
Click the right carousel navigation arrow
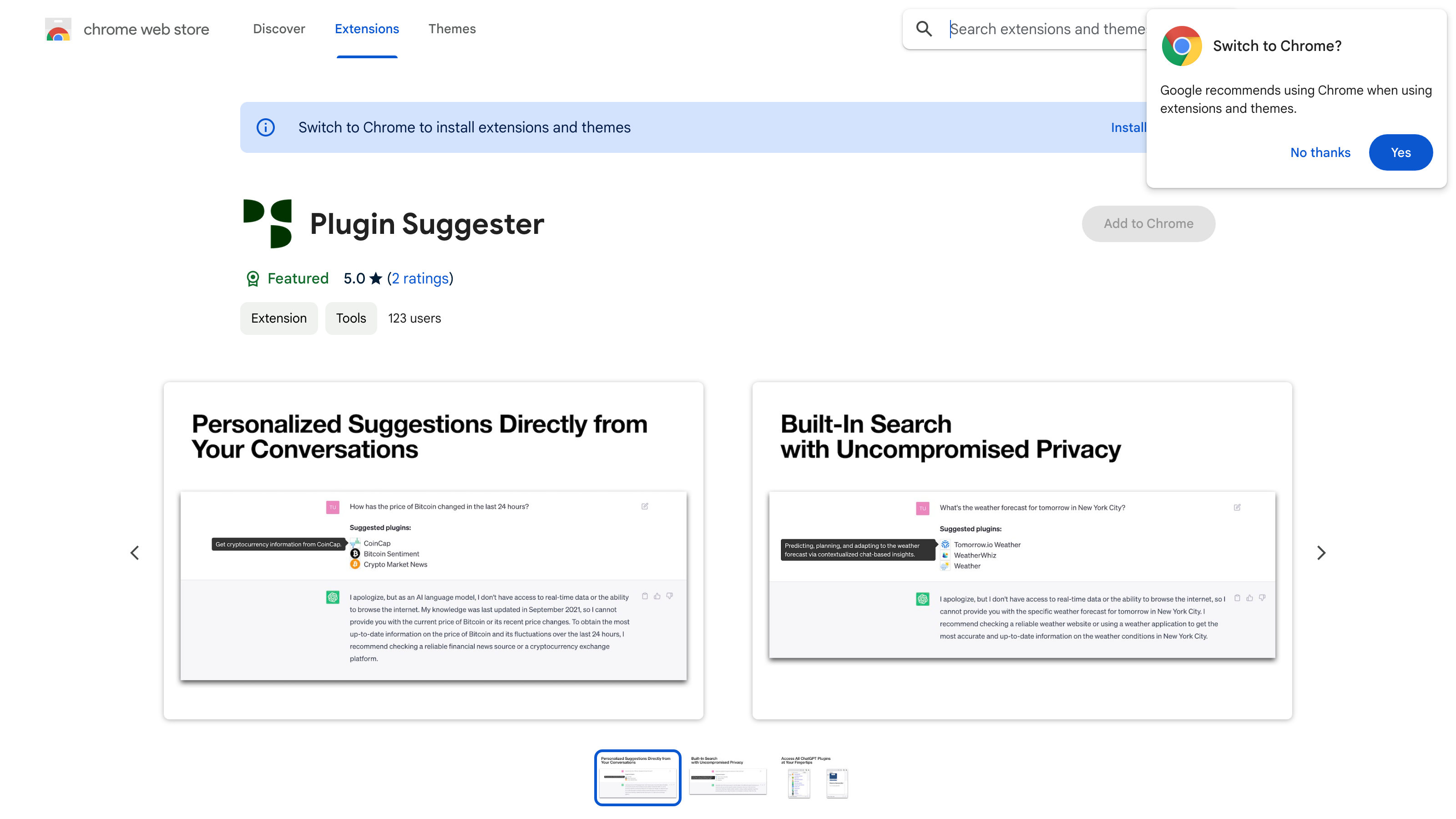(1322, 552)
